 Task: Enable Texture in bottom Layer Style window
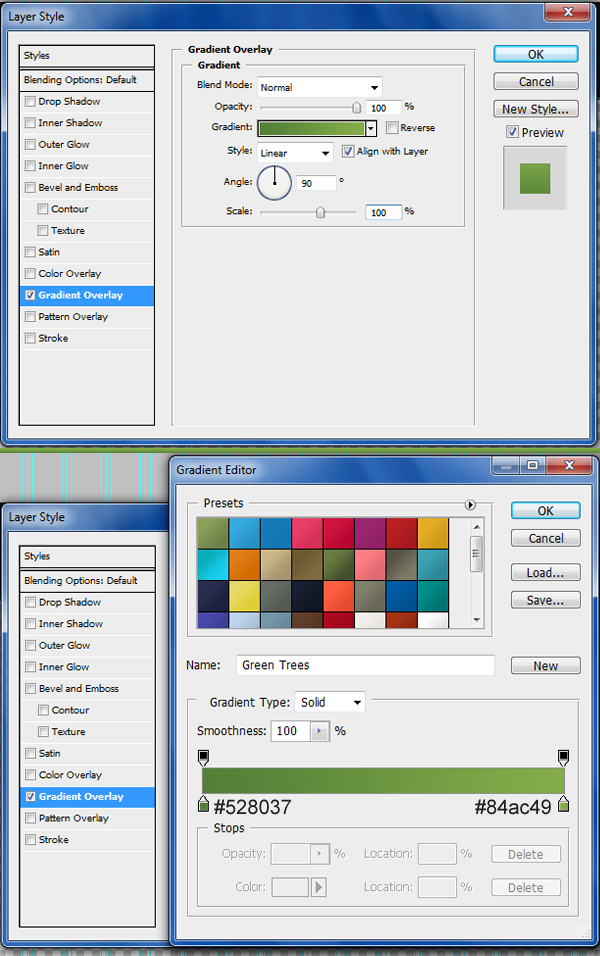point(43,732)
